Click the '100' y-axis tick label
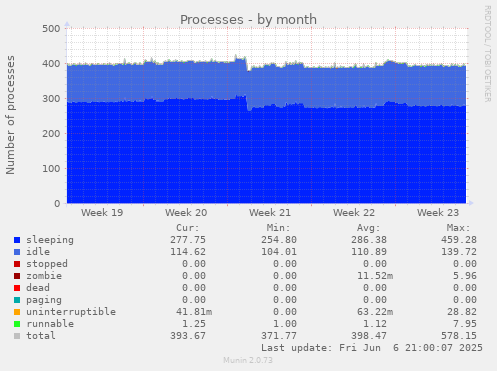 coord(51,169)
